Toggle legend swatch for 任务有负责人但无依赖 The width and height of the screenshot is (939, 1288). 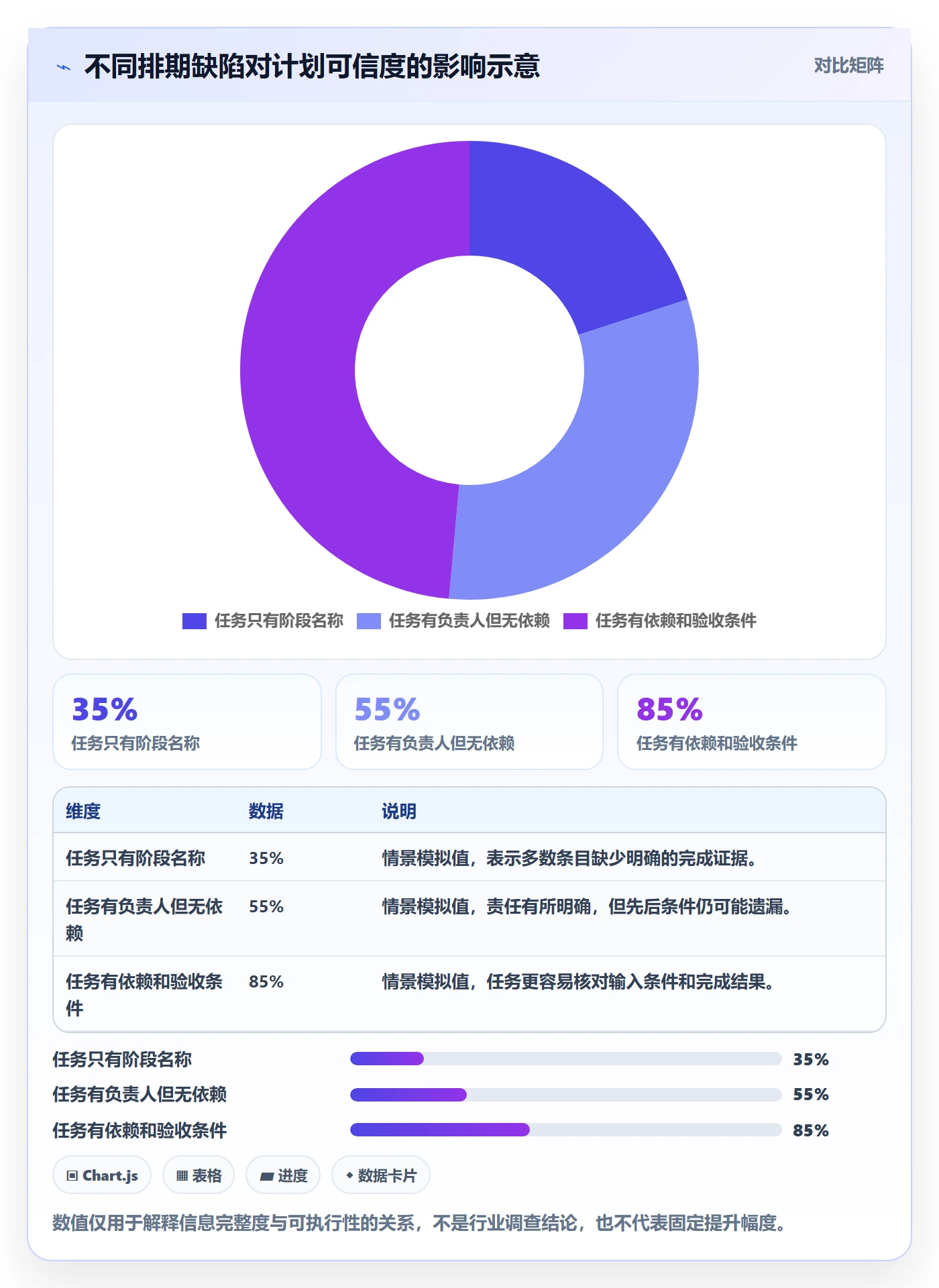[x=369, y=621]
